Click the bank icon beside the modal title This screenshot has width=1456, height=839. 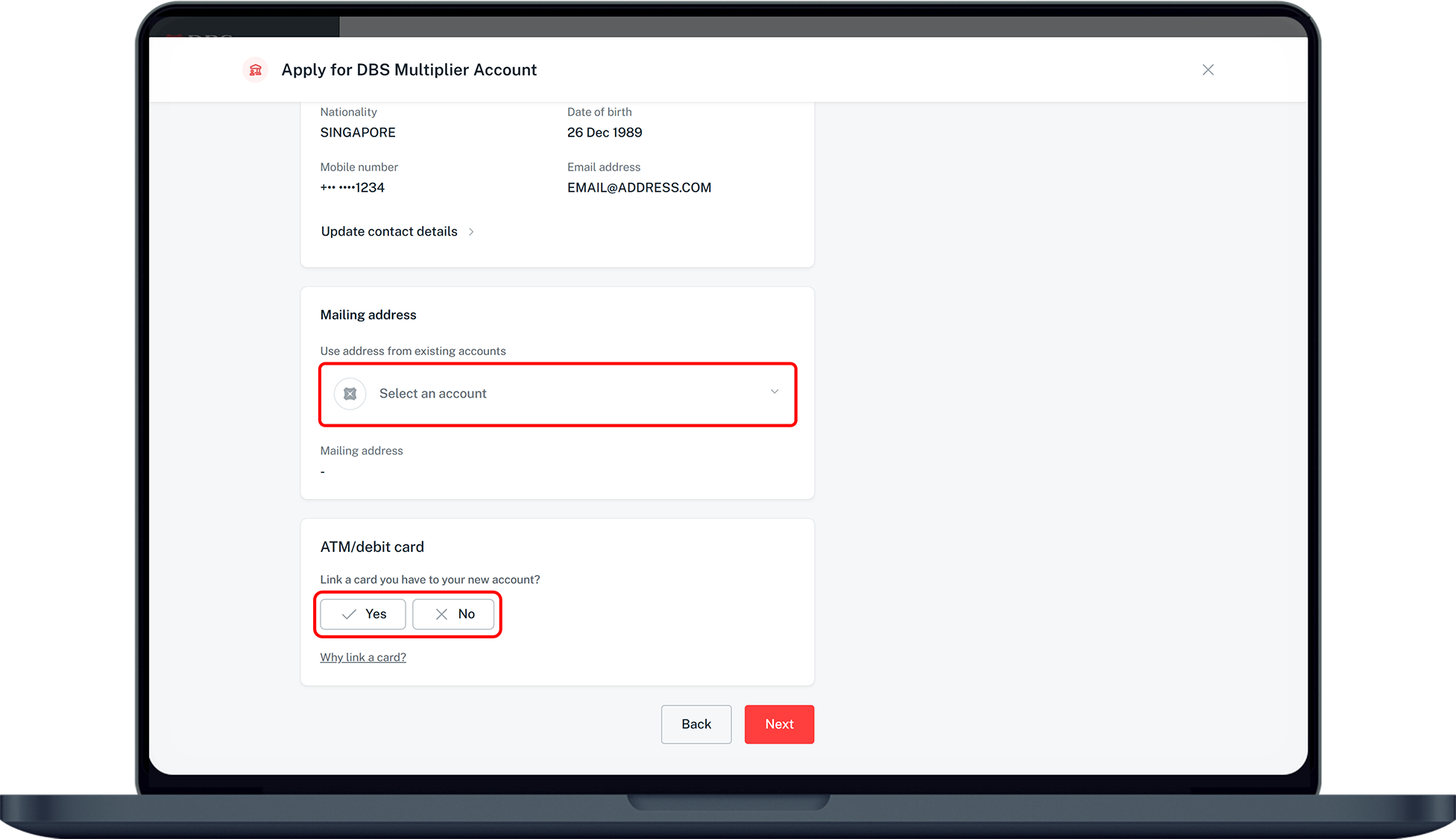click(x=254, y=69)
